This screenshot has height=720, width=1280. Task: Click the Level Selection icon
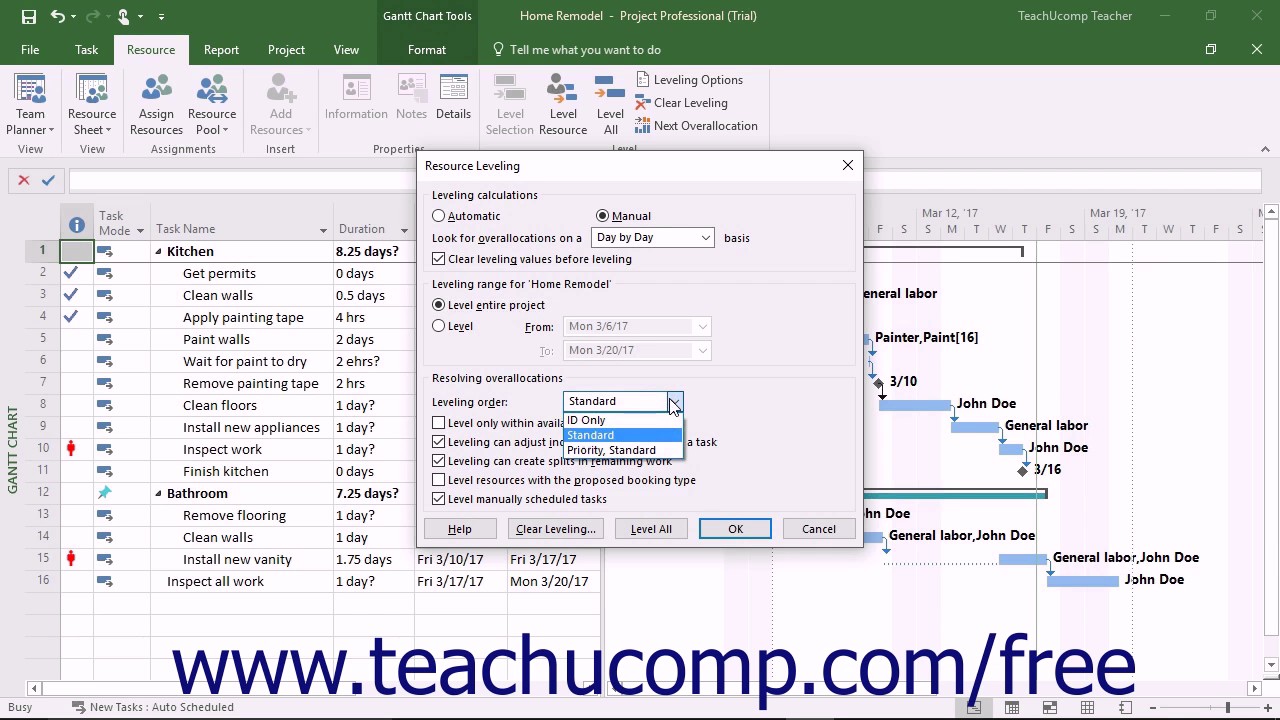click(509, 105)
